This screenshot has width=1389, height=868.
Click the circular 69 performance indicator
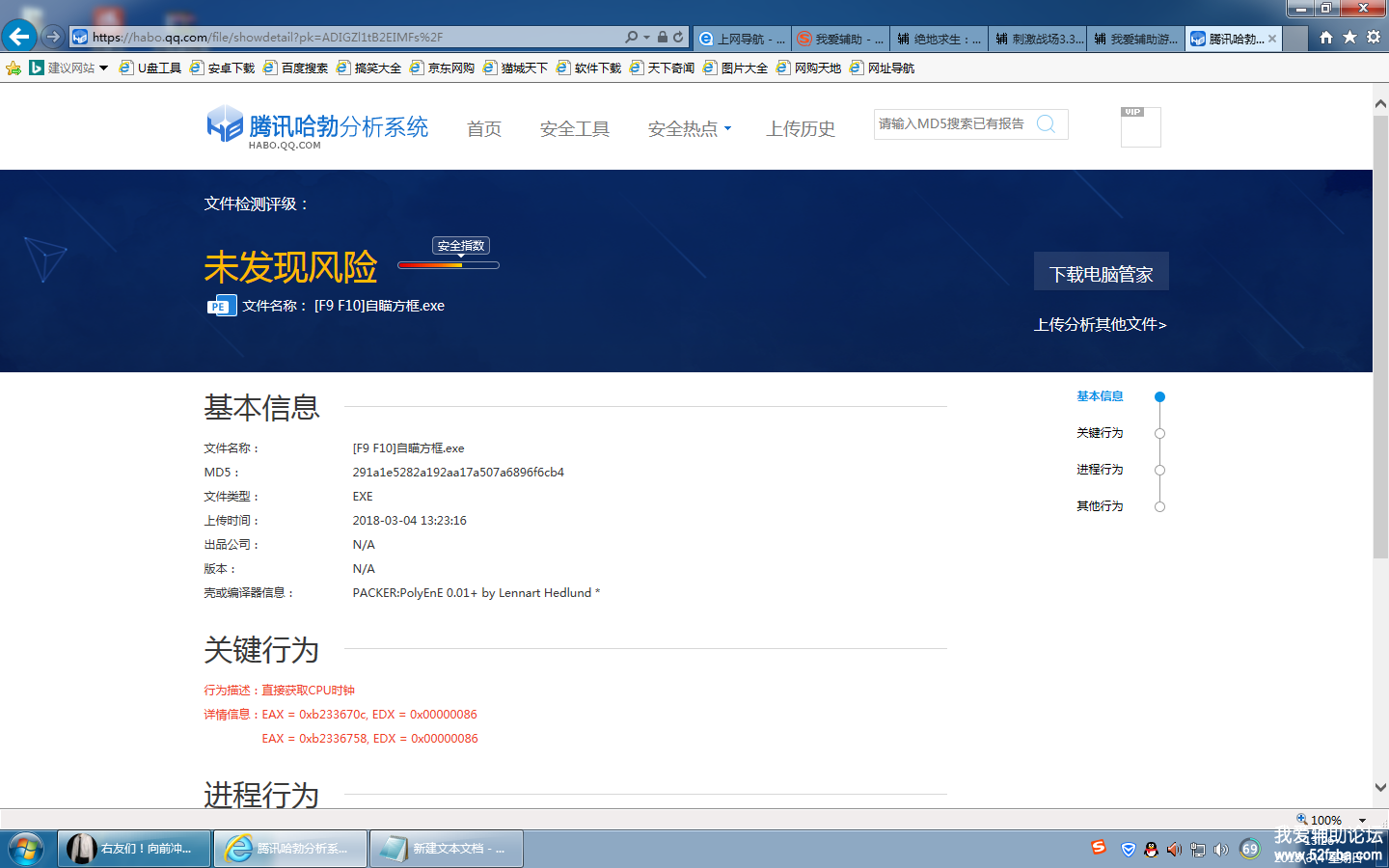click(1250, 850)
